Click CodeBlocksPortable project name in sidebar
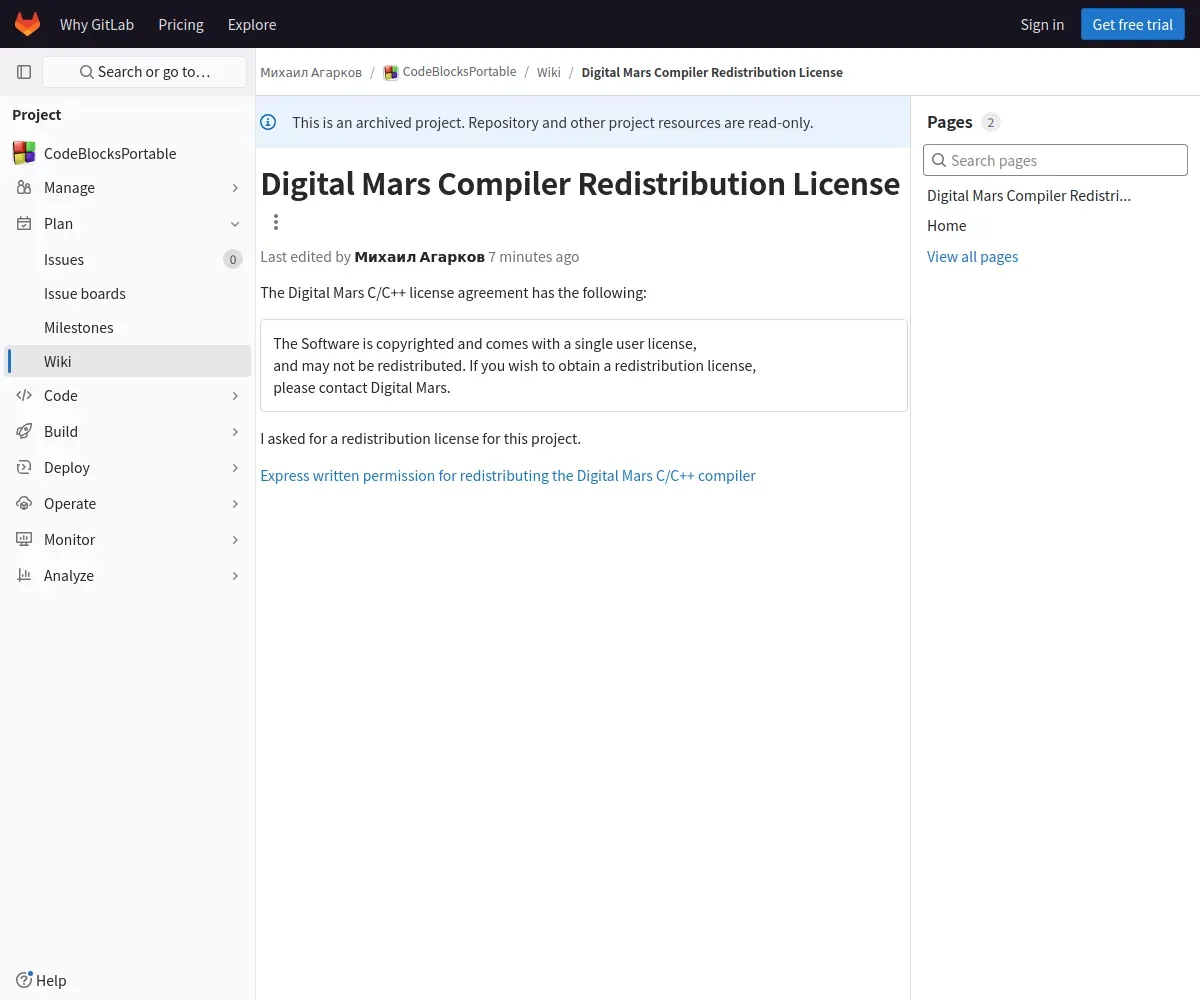The image size is (1200, 1000). click(110, 153)
